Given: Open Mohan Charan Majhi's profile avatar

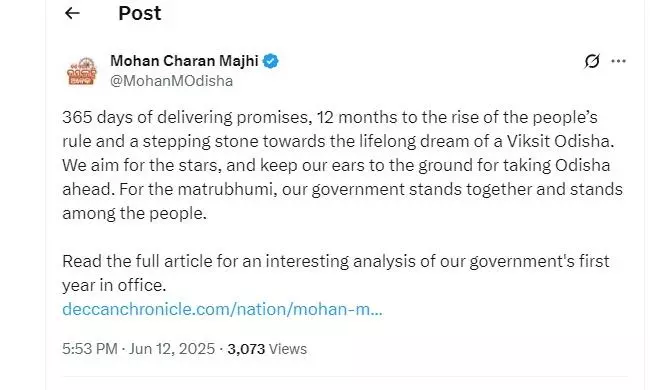Looking at the screenshot, I should point(82,71).
